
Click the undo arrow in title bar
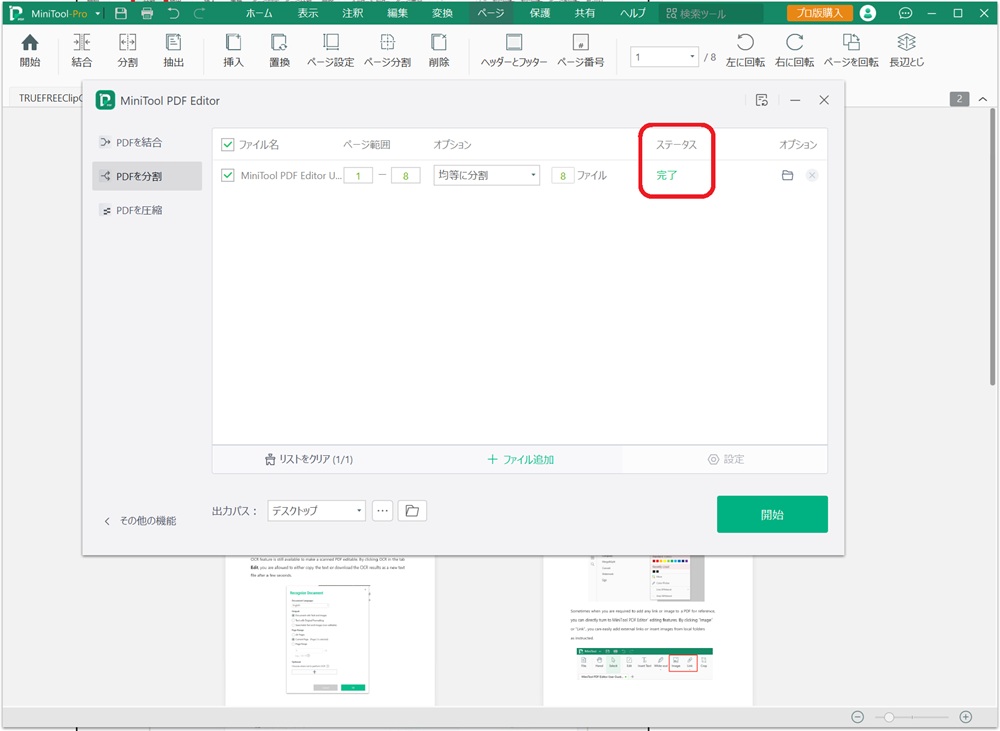[x=173, y=13]
